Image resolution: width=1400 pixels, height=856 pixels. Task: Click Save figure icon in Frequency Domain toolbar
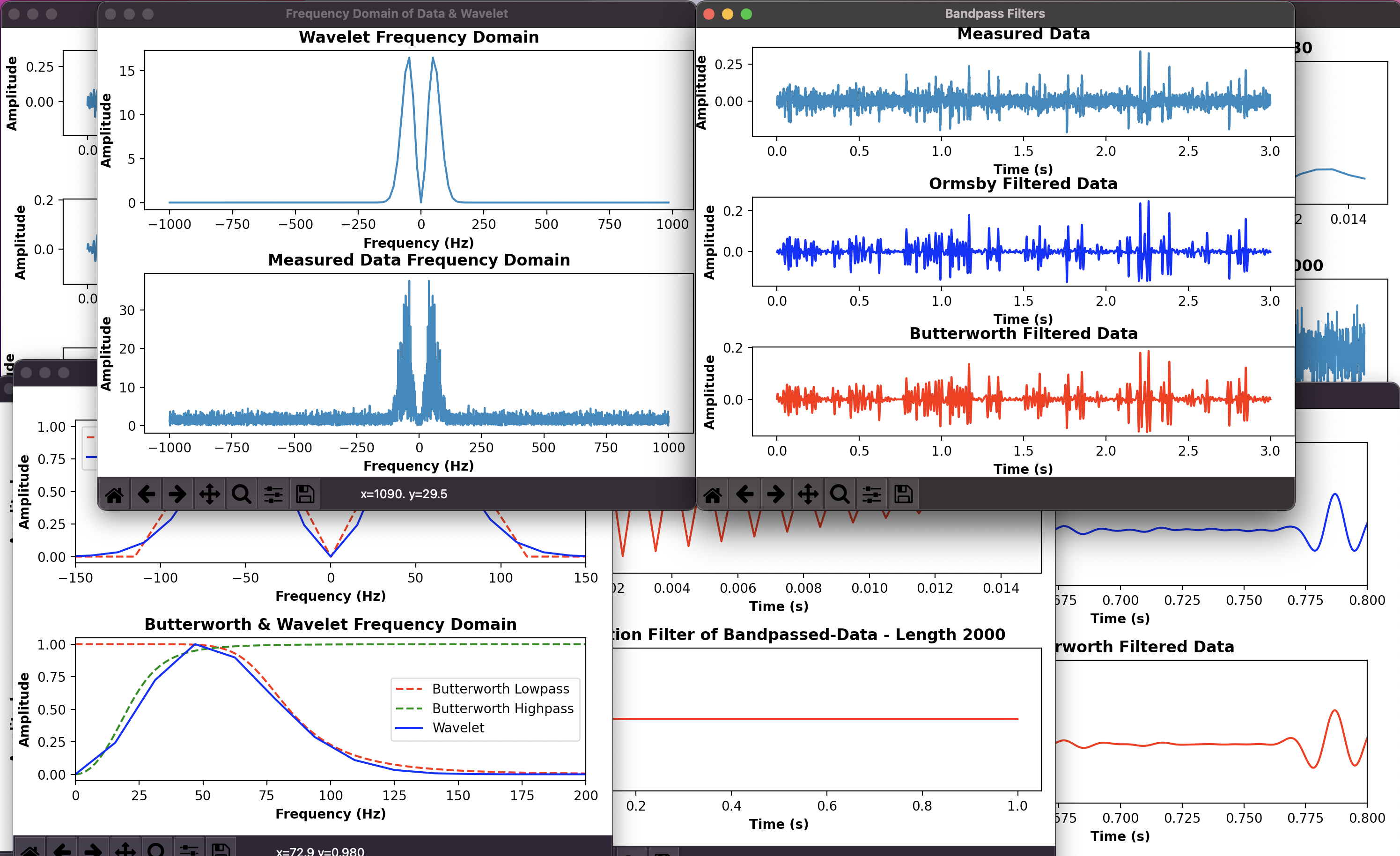pos(305,494)
